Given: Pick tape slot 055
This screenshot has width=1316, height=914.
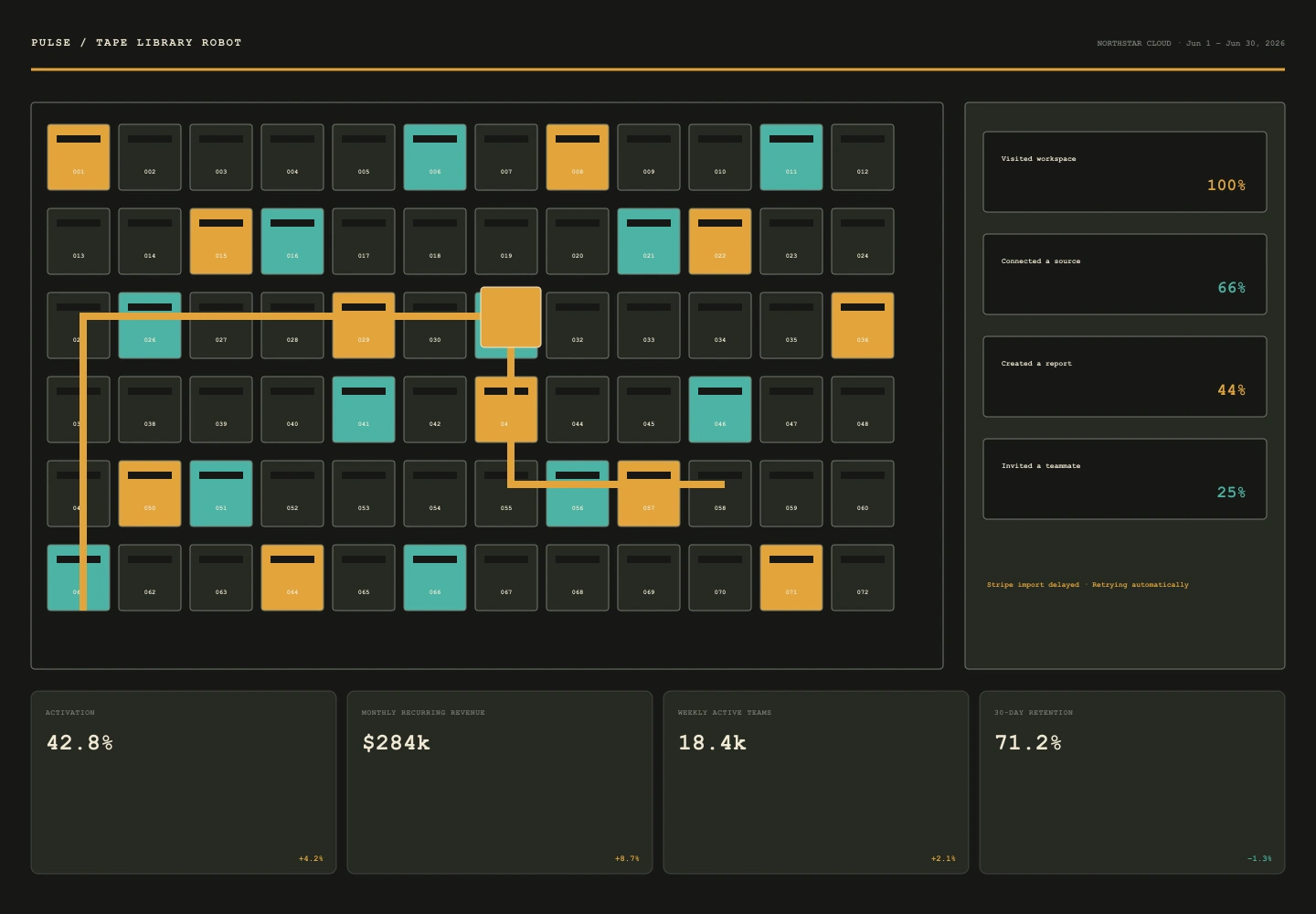Looking at the screenshot, I should 506,494.
